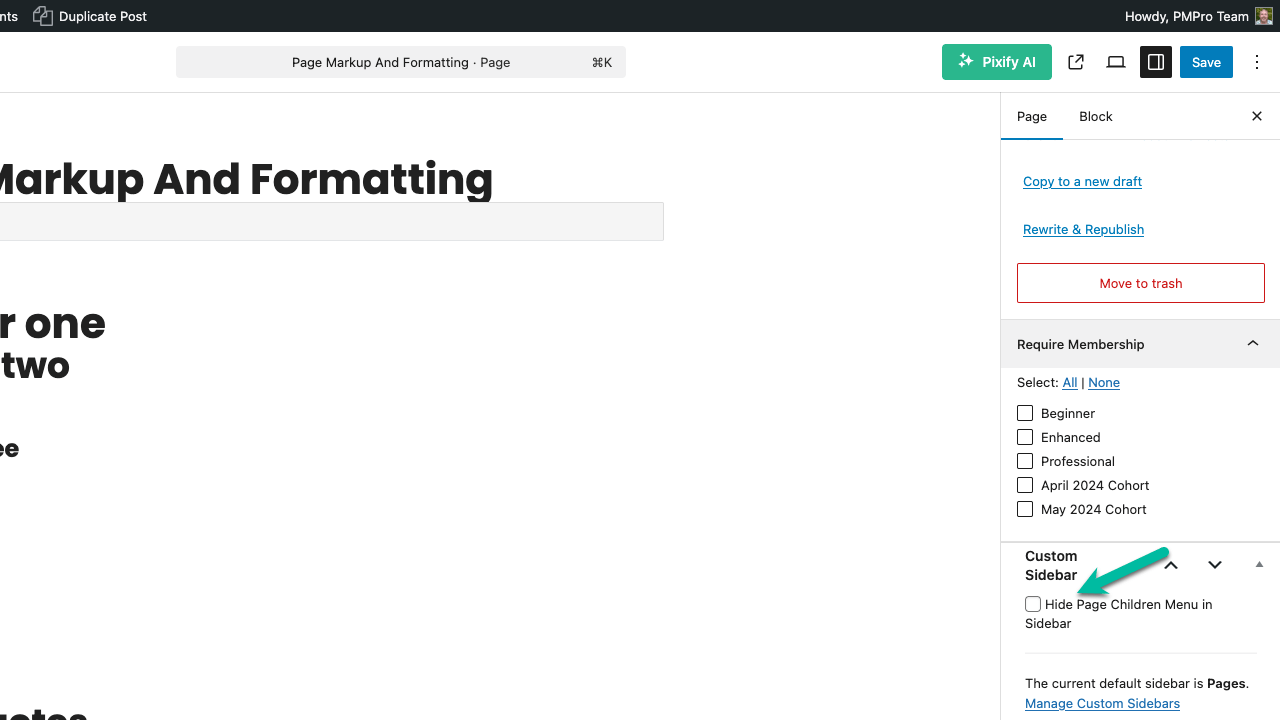This screenshot has width=1280, height=720.
Task: Open page preview in new tab icon
Action: 1076,62
